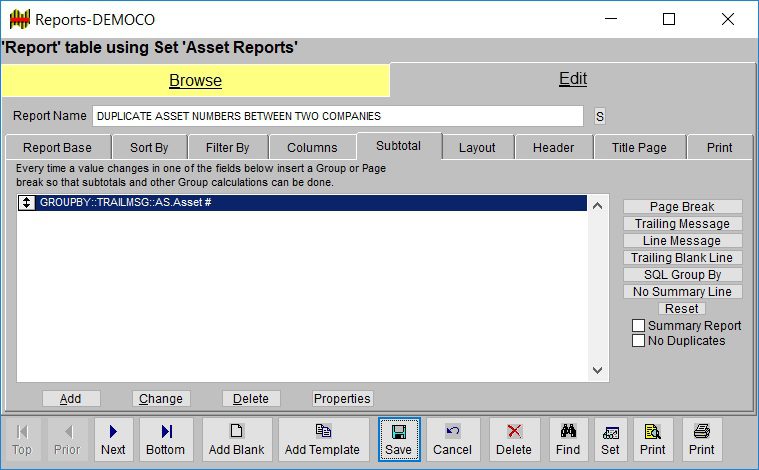Click the Add button below the list
Viewport: 759px width, 470px height.
click(x=71, y=399)
